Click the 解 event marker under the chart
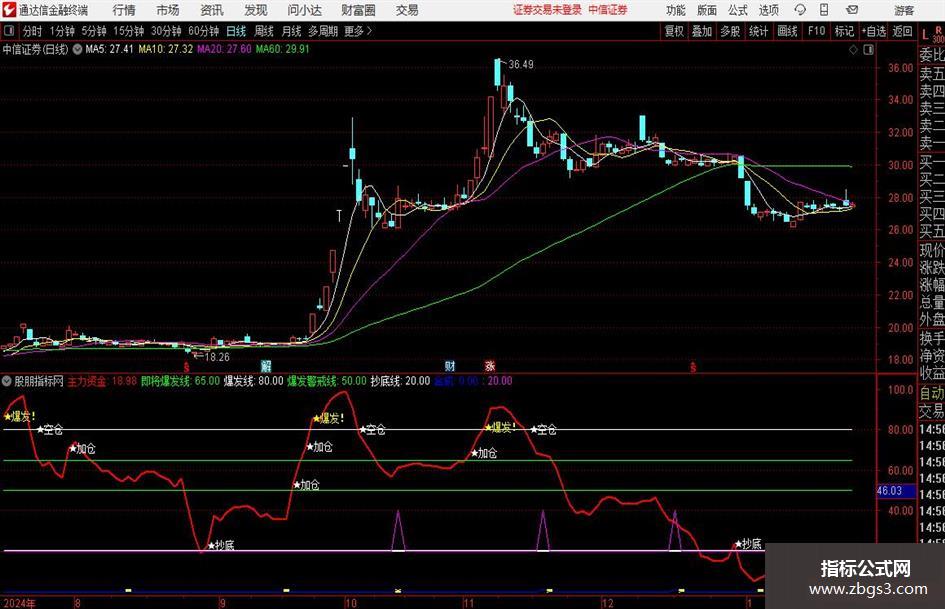945x609 pixels. click(266, 365)
